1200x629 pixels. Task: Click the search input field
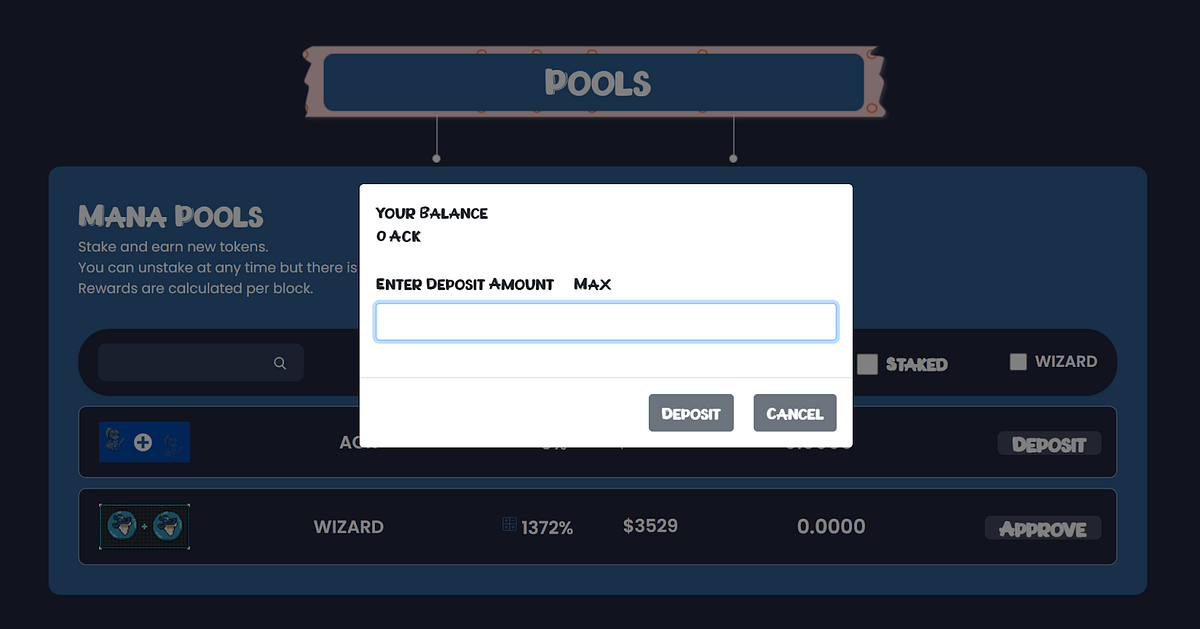(x=190, y=363)
